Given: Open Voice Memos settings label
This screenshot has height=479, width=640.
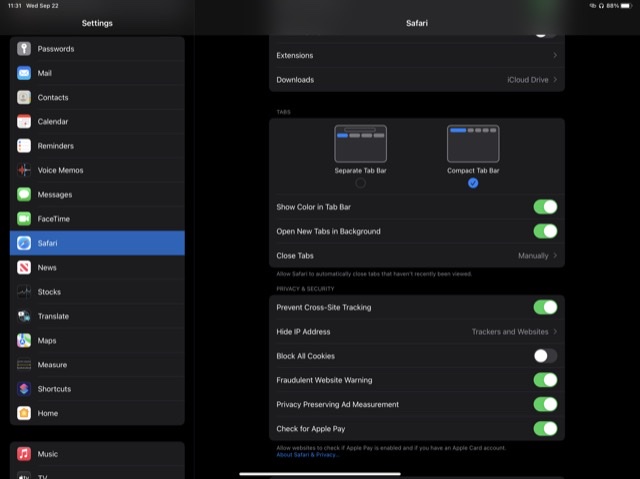Looking at the screenshot, I should [60, 170].
